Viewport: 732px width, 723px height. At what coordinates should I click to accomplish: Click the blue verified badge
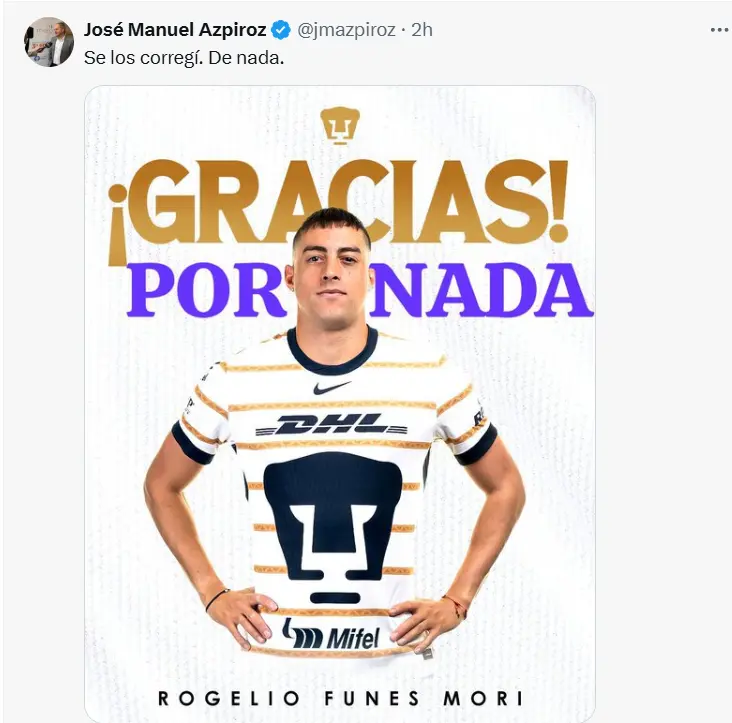281,30
